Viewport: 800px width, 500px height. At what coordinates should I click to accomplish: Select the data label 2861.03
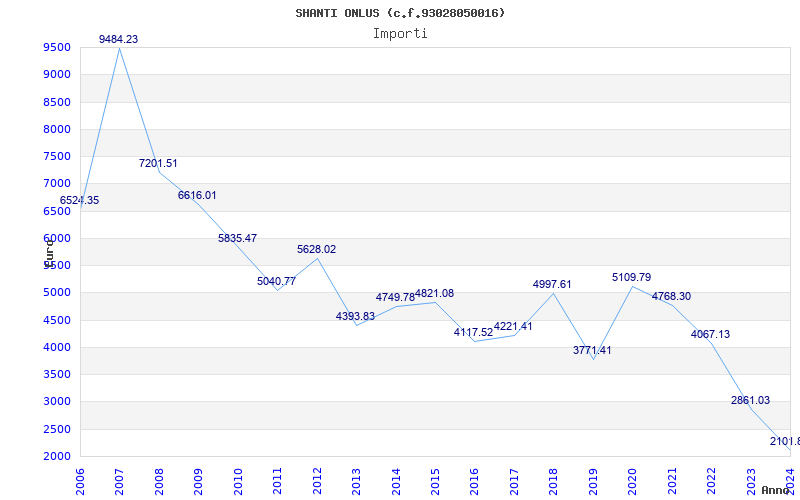[750, 401]
